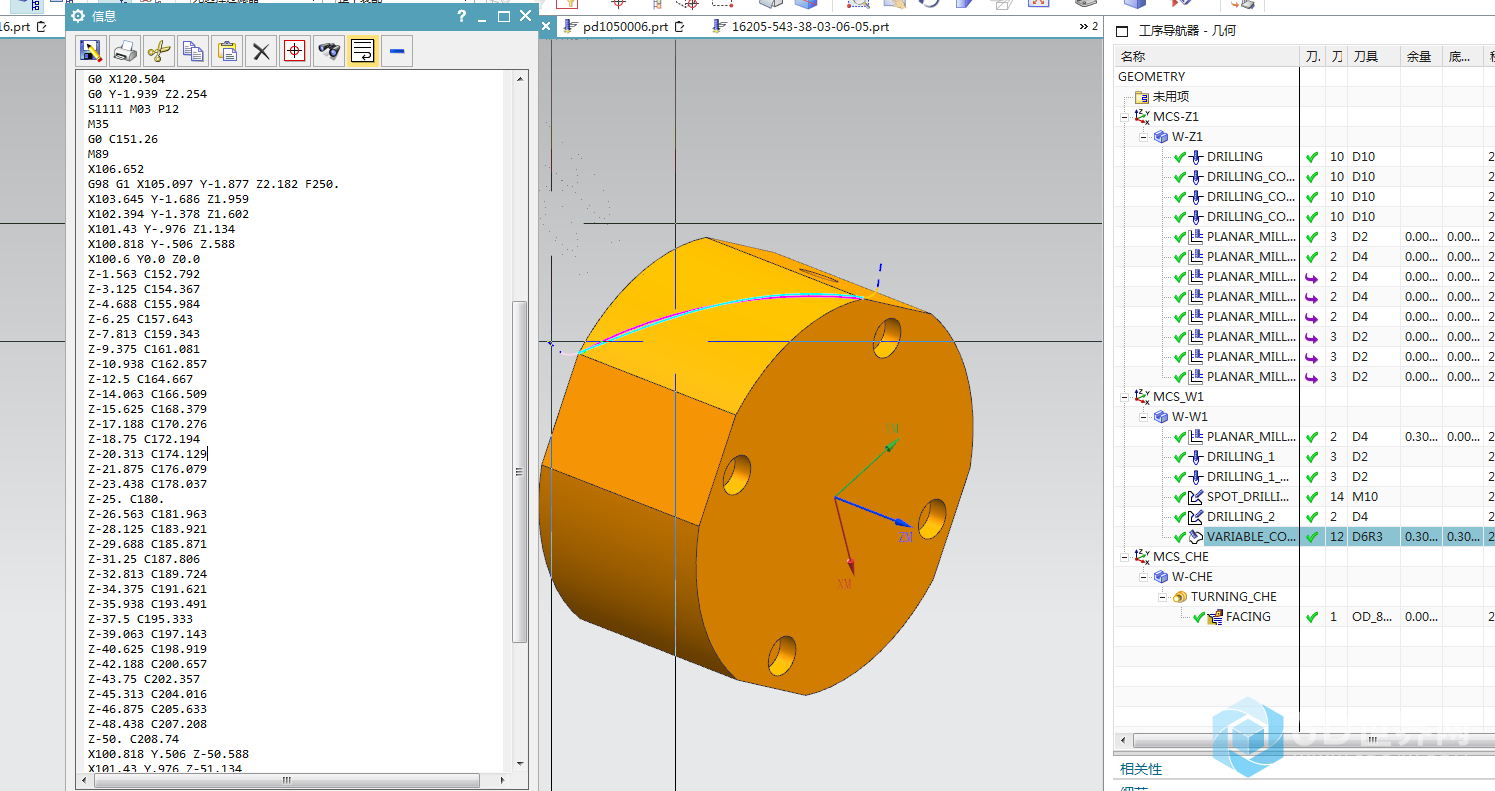
Task: Click the red crosshair target icon
Action: 295,51
